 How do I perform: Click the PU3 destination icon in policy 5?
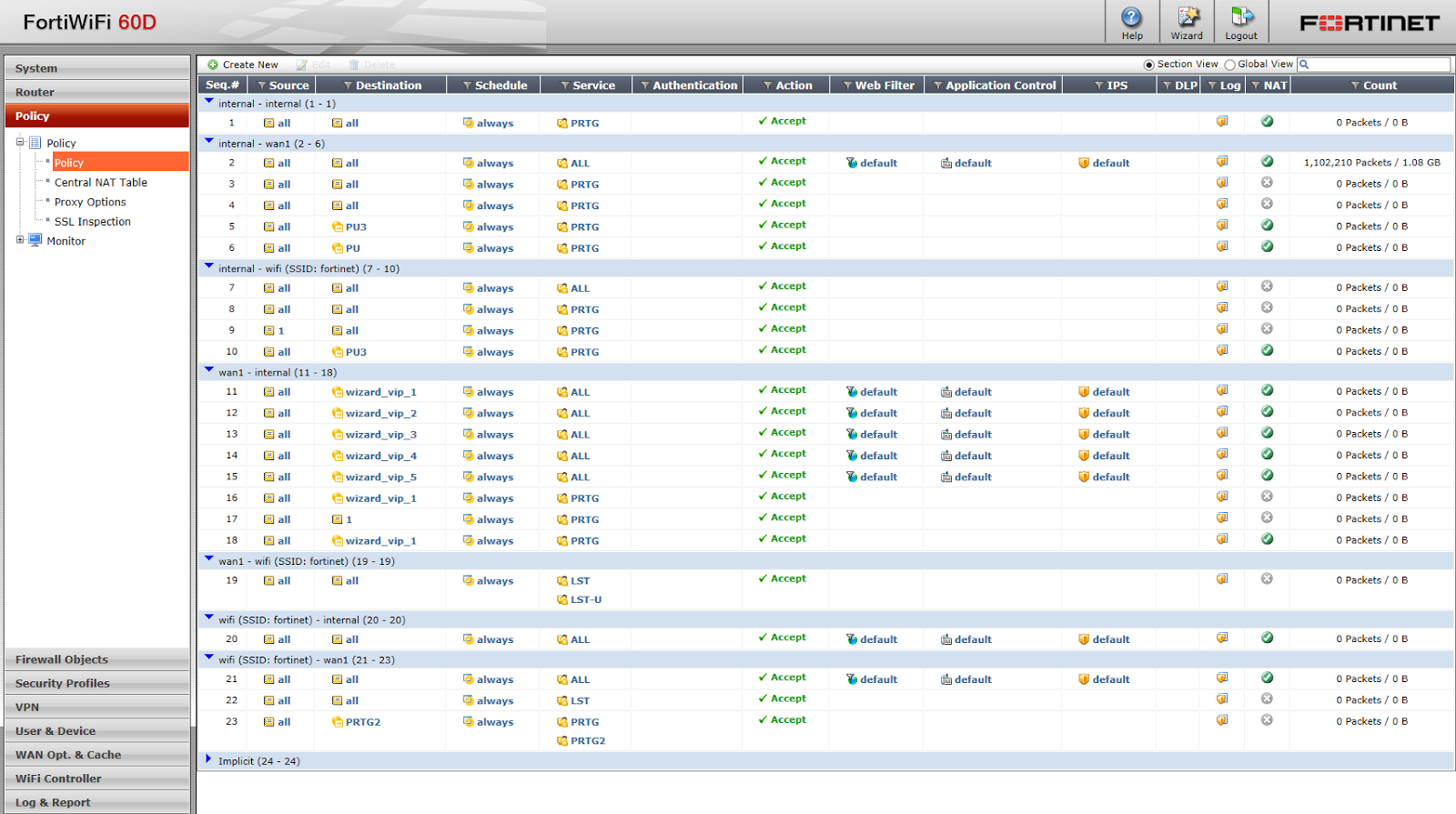point(338,227)
